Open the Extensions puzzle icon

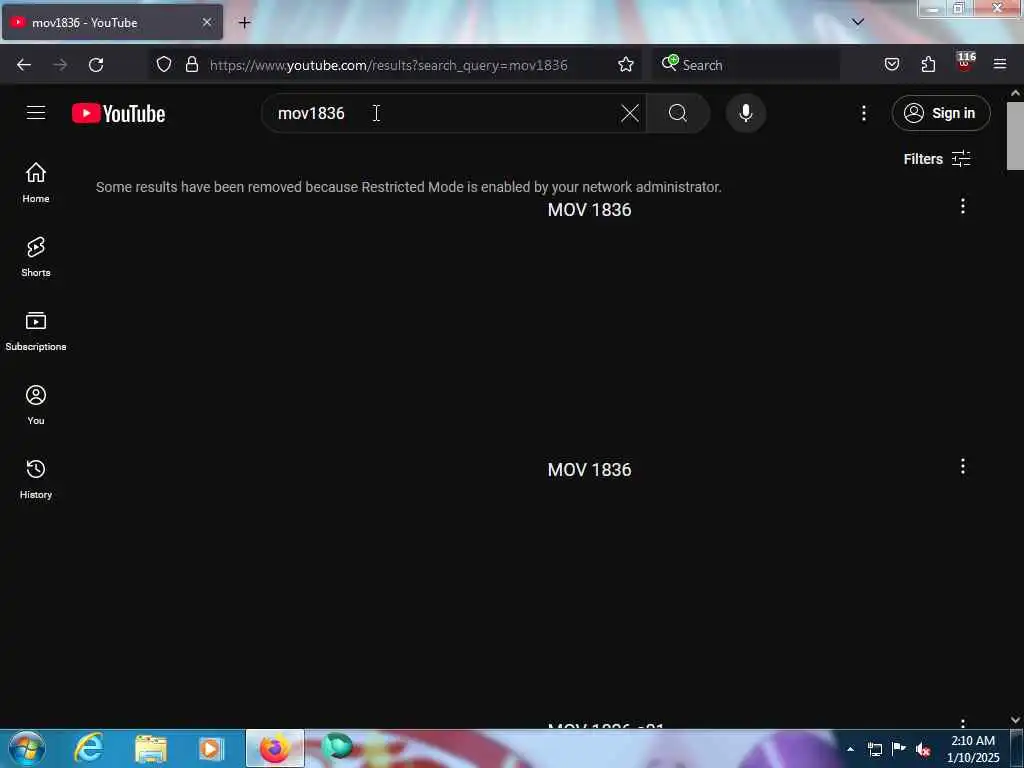[928, 65]
